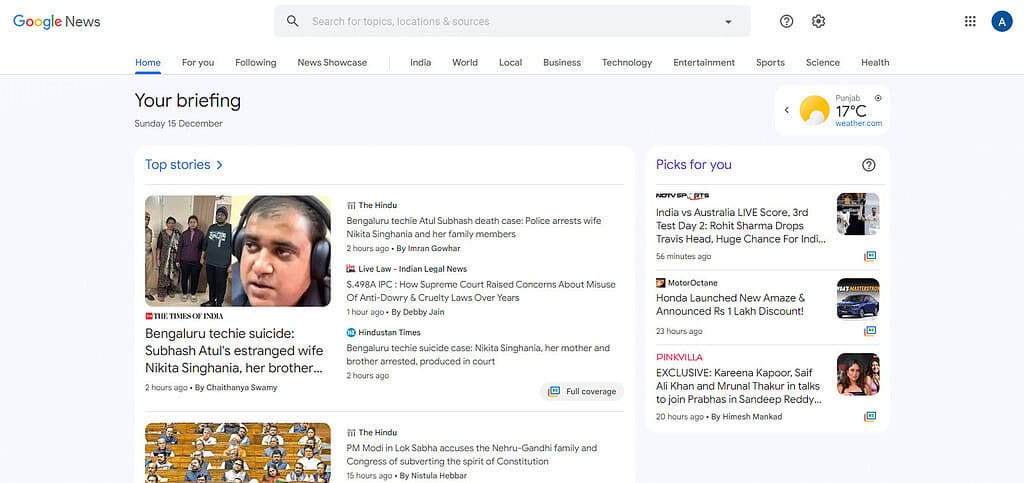This screenshot has width=1024, height=483.
Task: Go to the Sports section
Action: pos(770,63)
